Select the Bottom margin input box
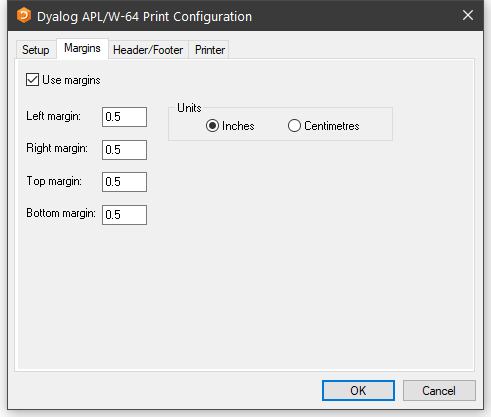 click(124, 215)
